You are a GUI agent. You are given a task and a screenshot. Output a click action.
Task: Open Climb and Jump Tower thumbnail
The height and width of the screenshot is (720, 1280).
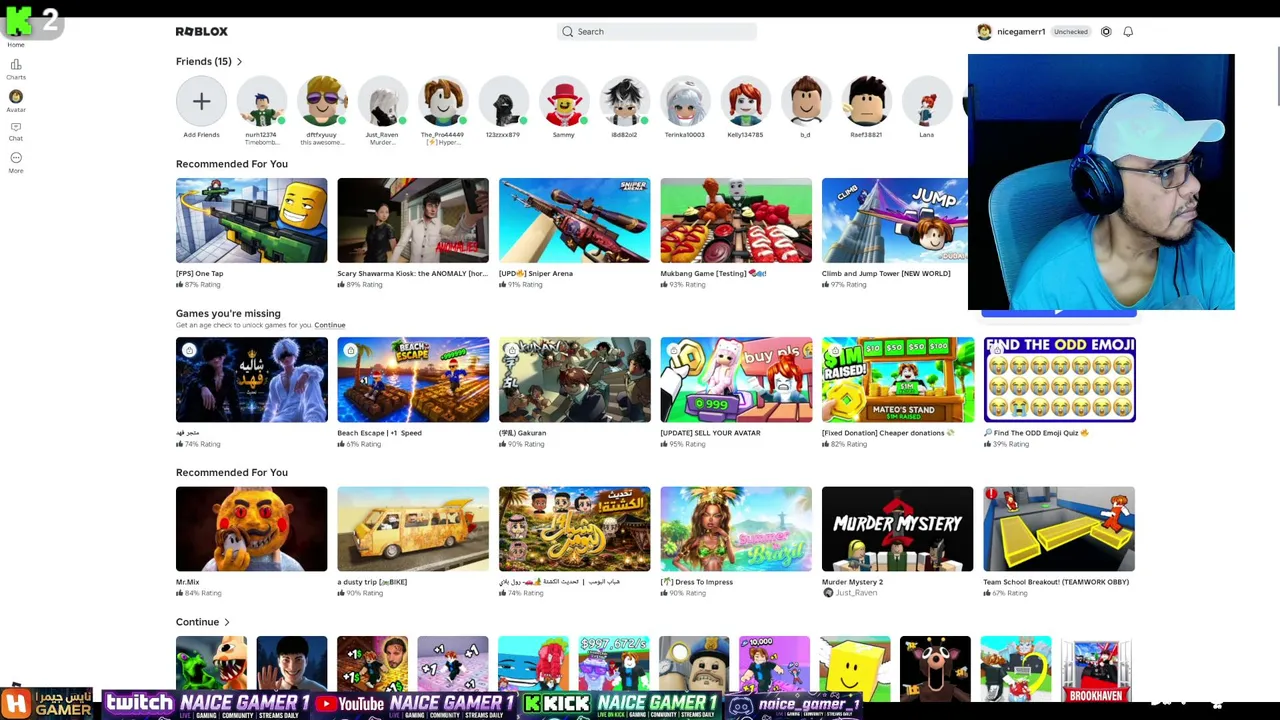(x=895, y=221)
